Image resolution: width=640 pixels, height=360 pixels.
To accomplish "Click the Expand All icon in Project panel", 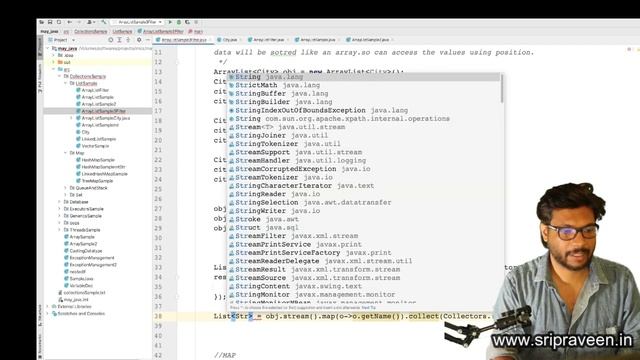I will coord(120,40).
